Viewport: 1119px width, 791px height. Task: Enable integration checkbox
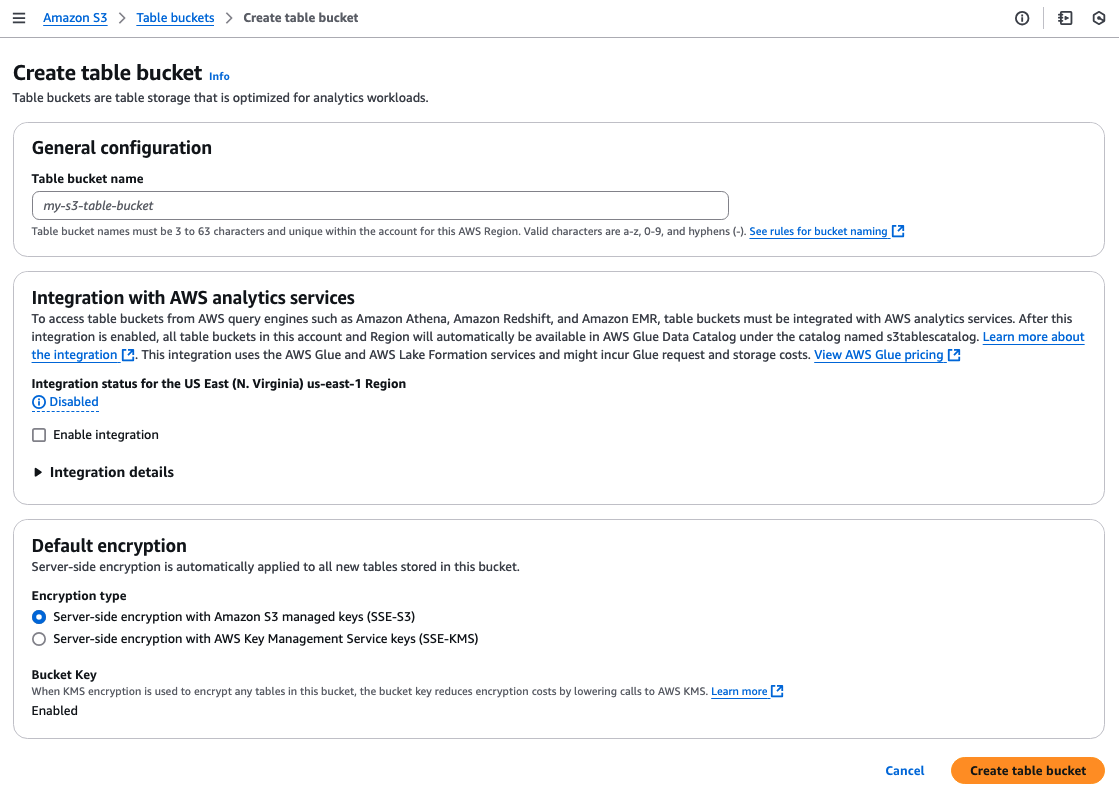click(x=39, y=435)
